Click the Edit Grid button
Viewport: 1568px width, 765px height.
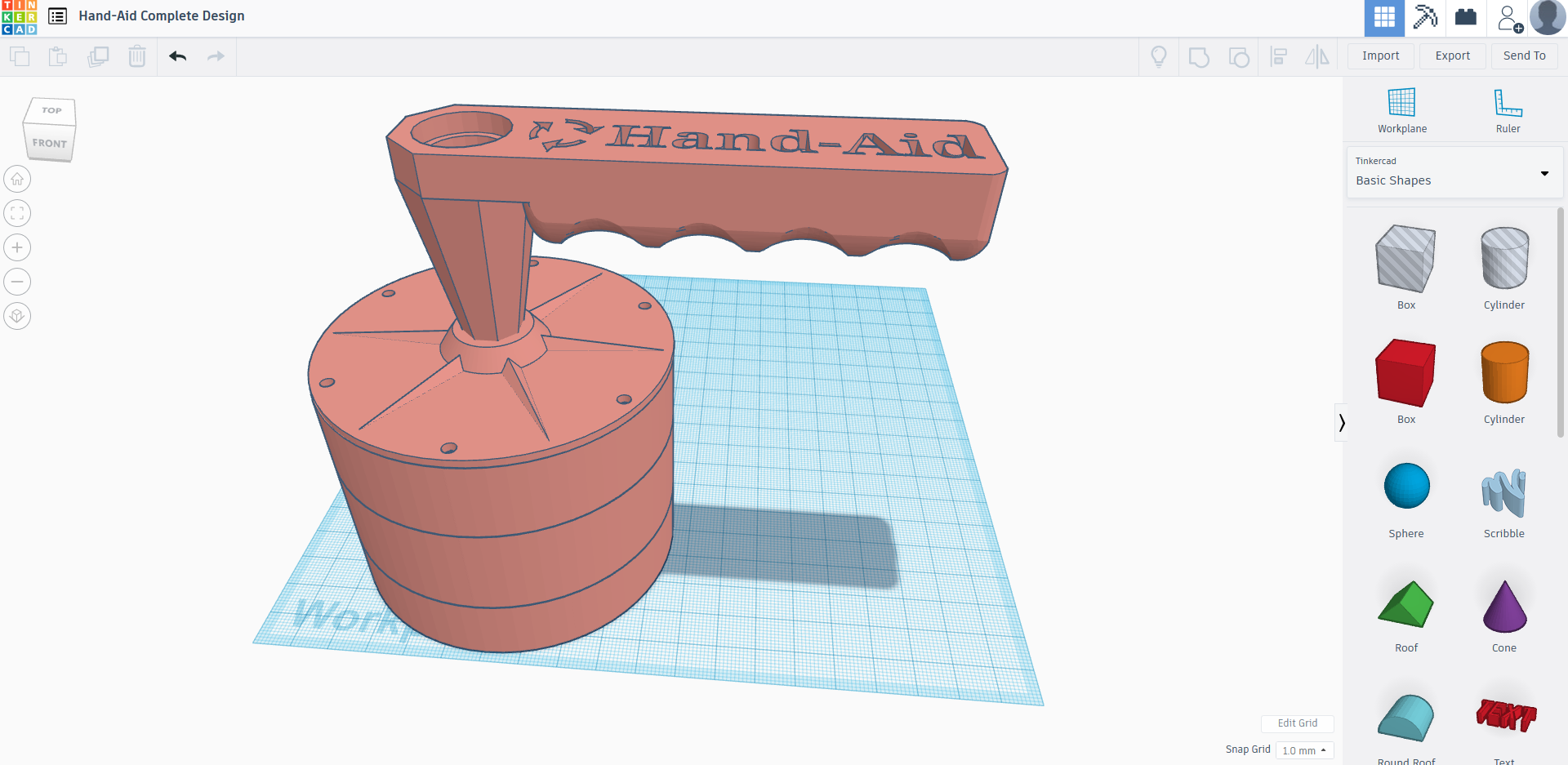(x=1297, y=723)
